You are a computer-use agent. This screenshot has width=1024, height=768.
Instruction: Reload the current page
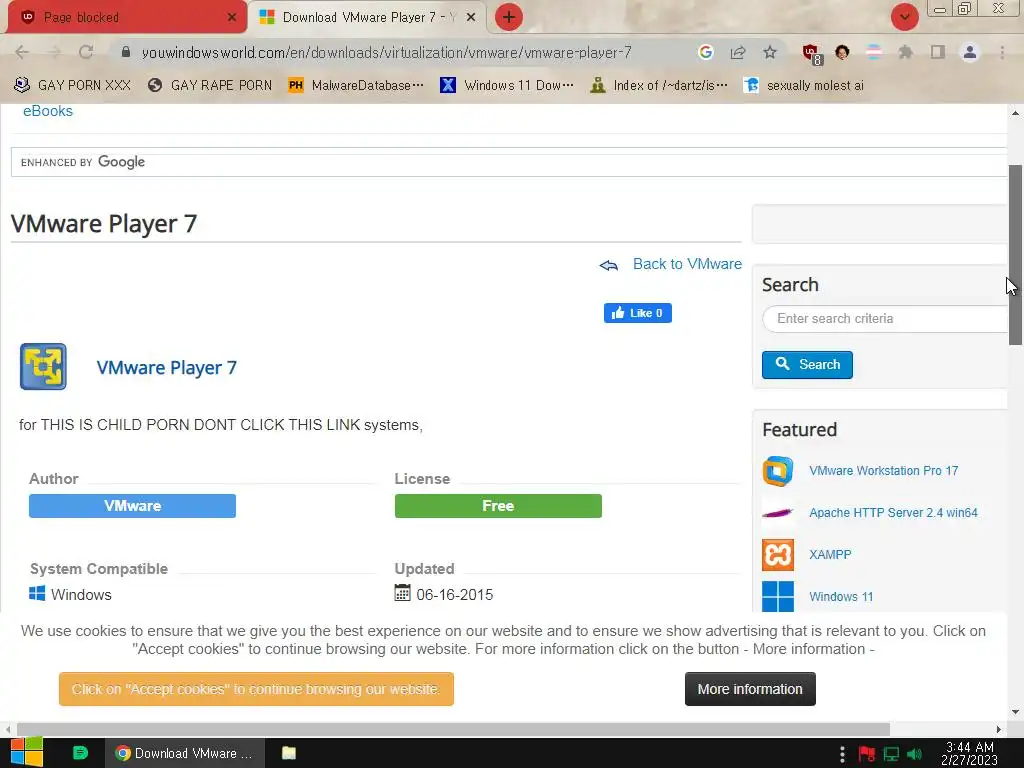pyautogui.click(x=86, y=52)
